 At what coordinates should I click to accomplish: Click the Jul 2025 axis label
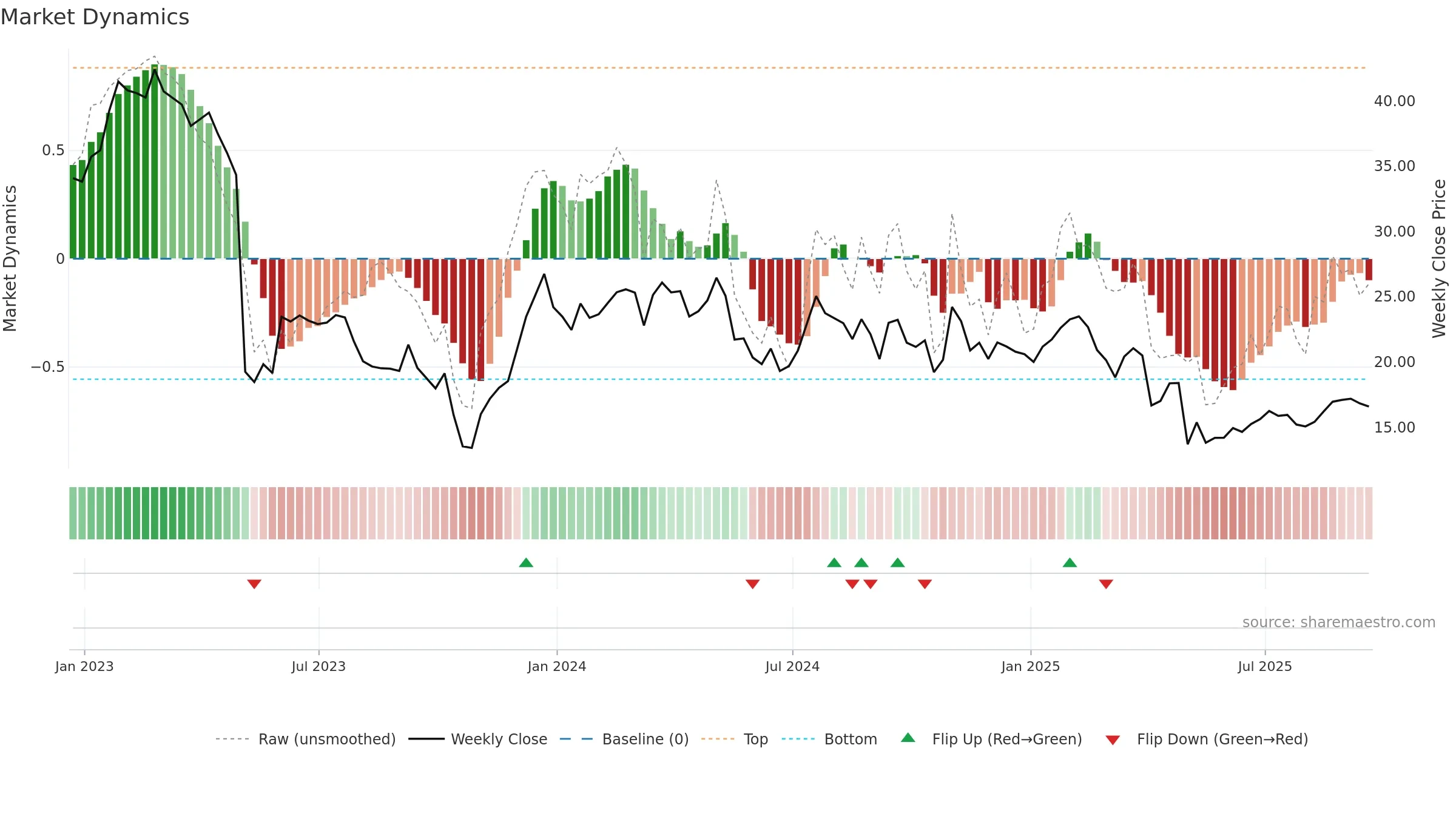pos(1265,666)
